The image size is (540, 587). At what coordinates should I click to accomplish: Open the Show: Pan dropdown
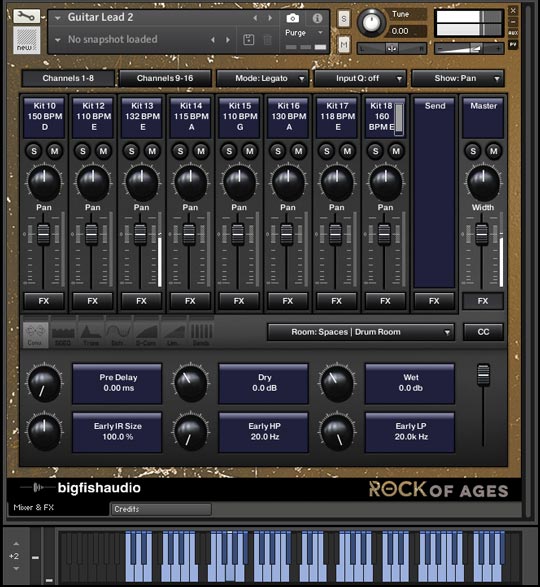[x=458, y=78]
